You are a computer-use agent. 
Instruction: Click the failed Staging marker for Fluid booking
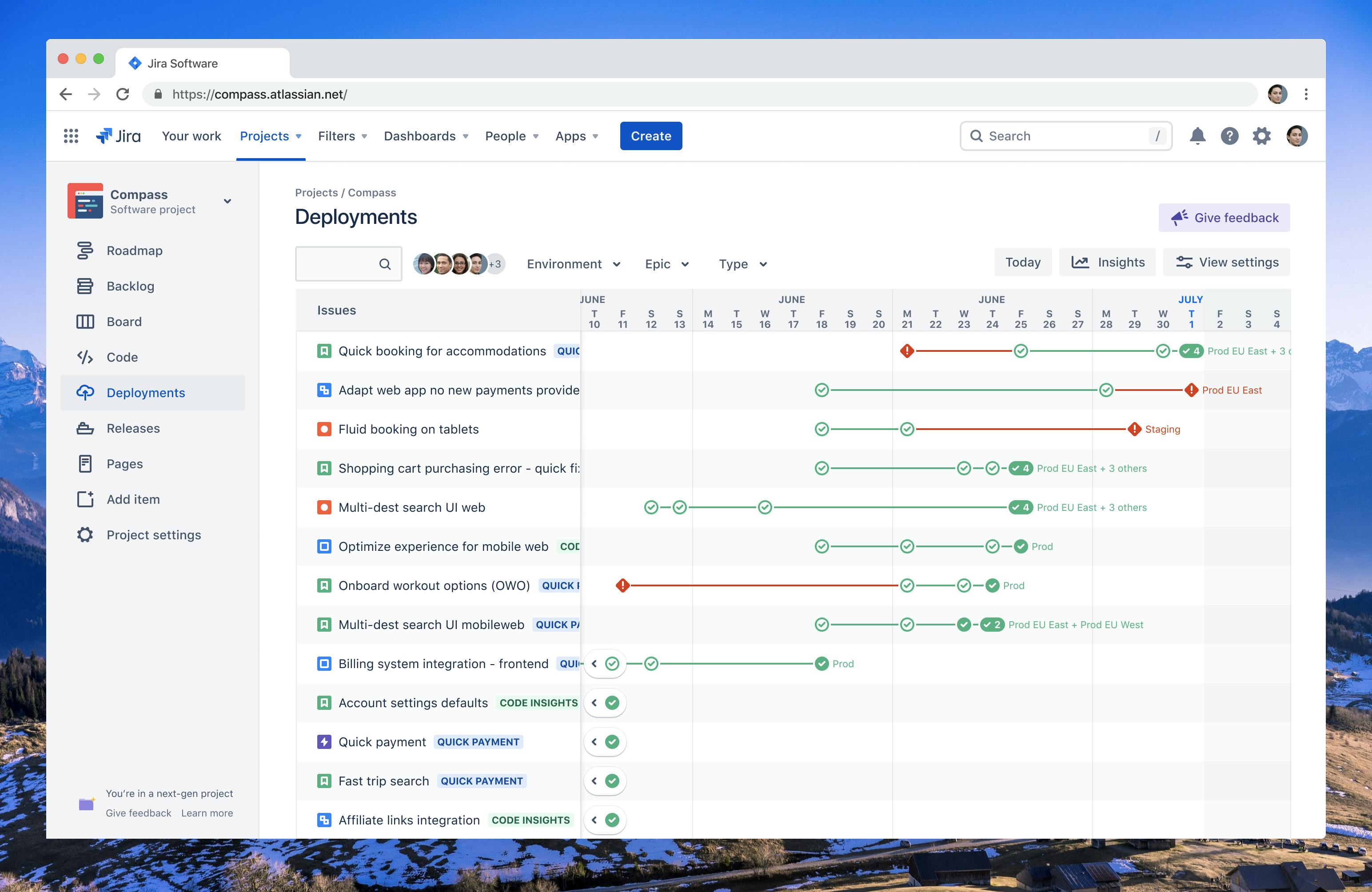coord(1134,429)
